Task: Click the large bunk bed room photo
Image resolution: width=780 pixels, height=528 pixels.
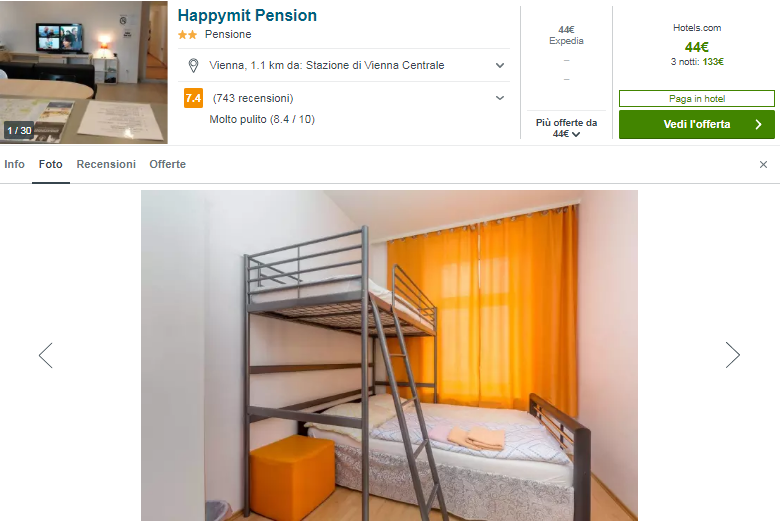Action: [389, 355]
